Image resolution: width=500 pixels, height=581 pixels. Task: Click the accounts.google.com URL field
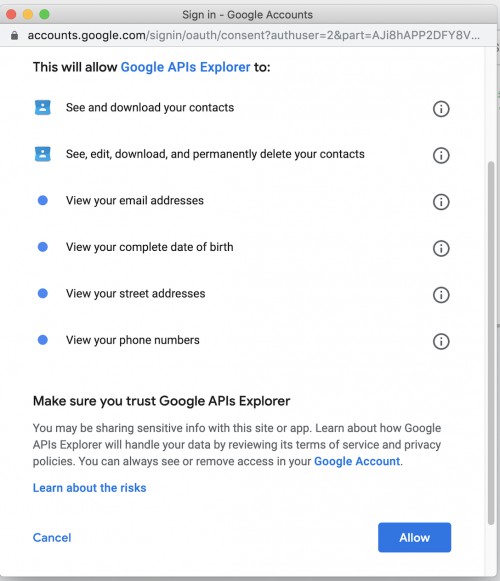(254, 36)
